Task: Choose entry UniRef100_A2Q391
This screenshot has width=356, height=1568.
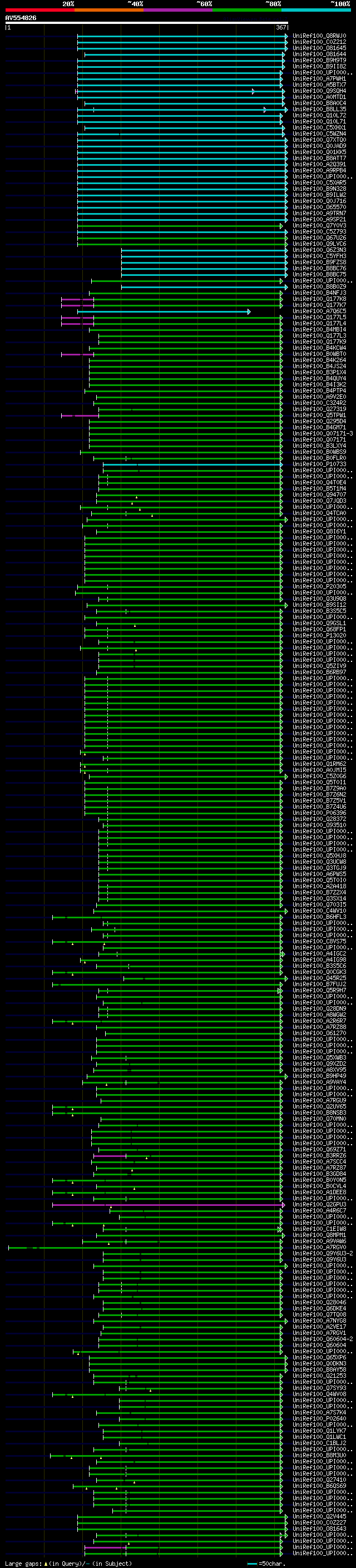Action: pyautogui.click(x=319, y=164)
